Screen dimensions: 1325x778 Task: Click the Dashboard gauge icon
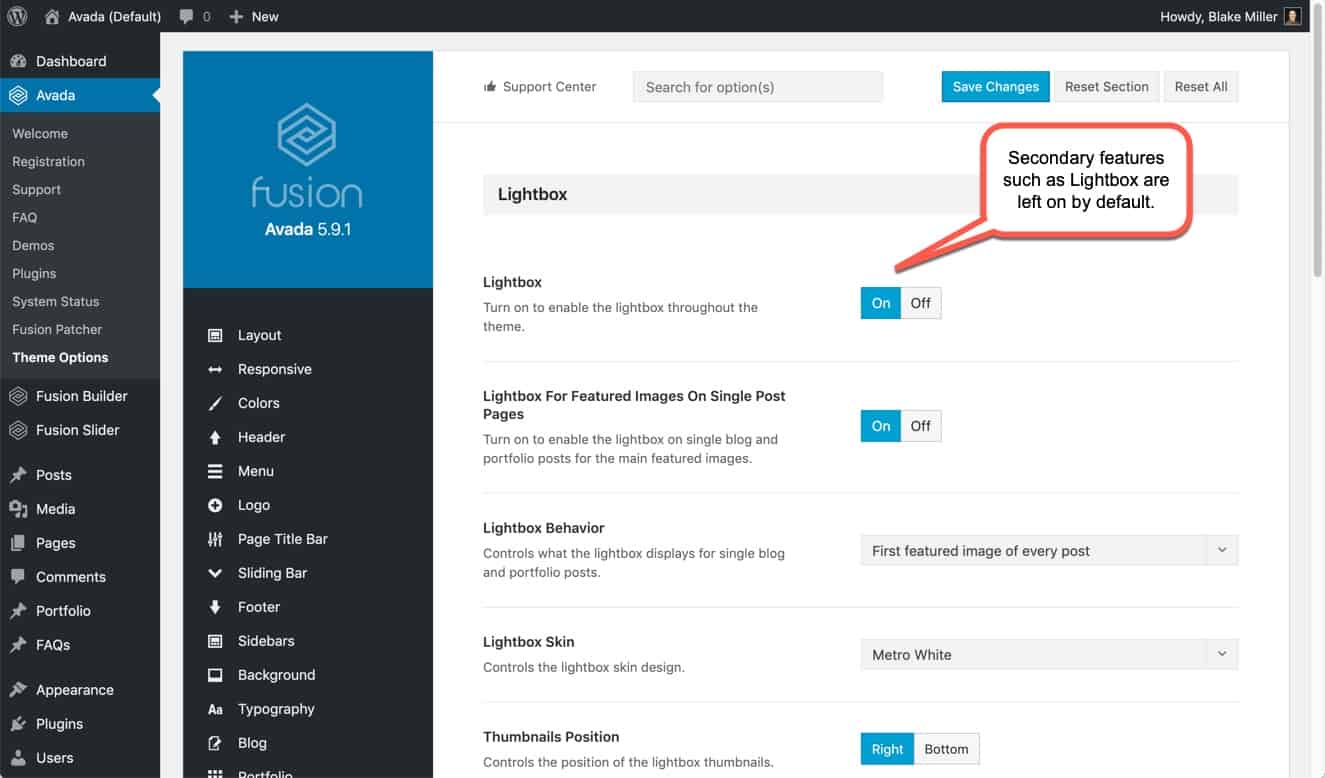click(x=18, y=61)
